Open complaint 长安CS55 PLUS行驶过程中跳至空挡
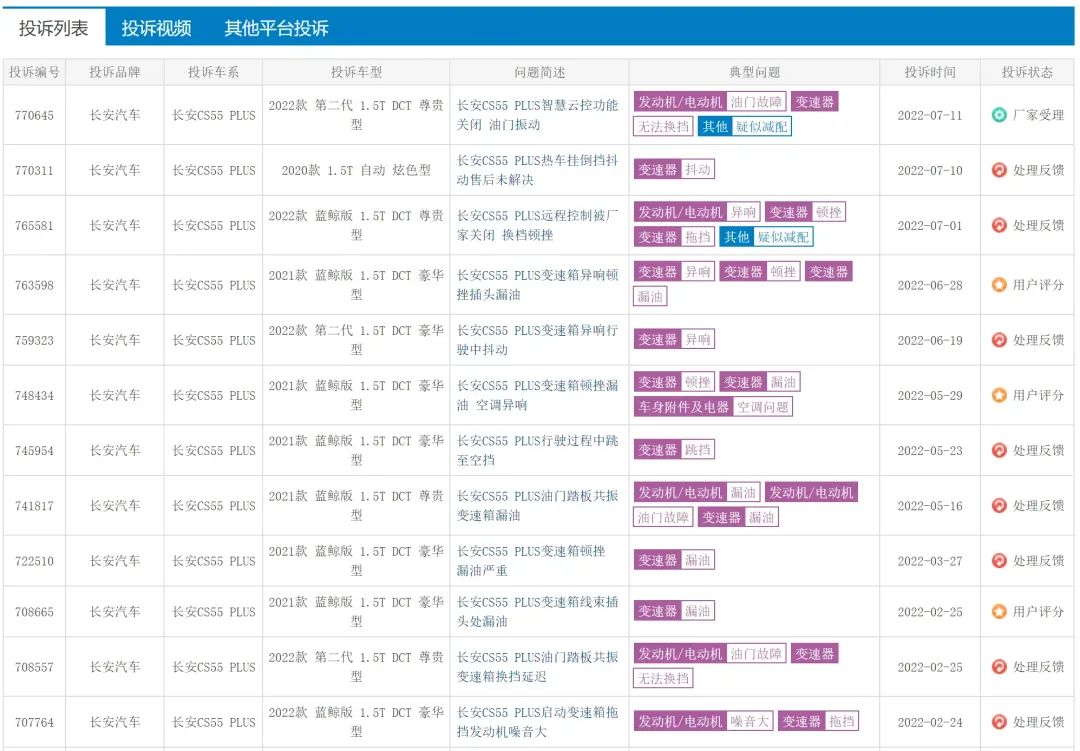1080x751 pixels. pyautogui.click(x=538, y=450)
